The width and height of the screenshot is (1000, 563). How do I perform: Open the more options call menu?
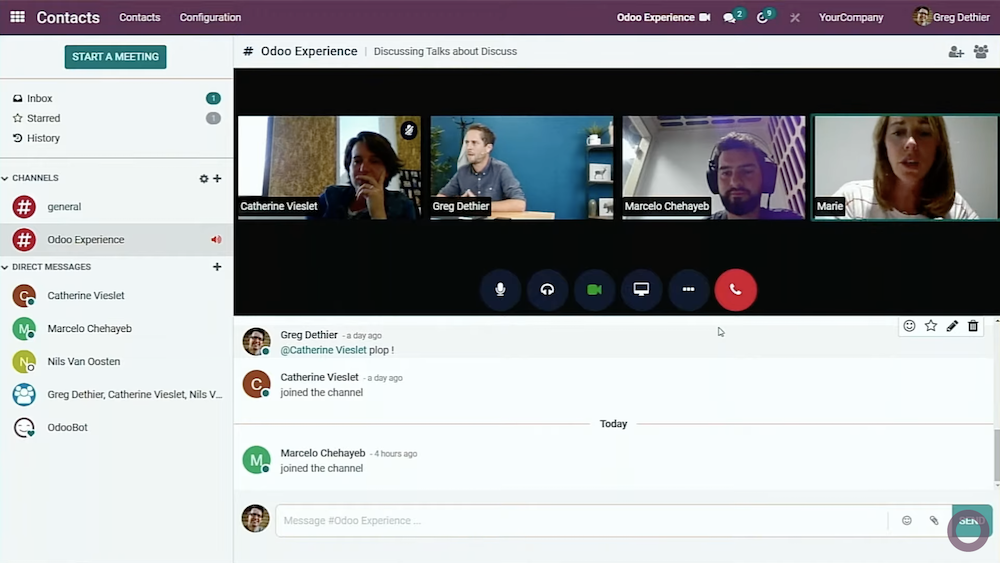[x=688, y=290]
